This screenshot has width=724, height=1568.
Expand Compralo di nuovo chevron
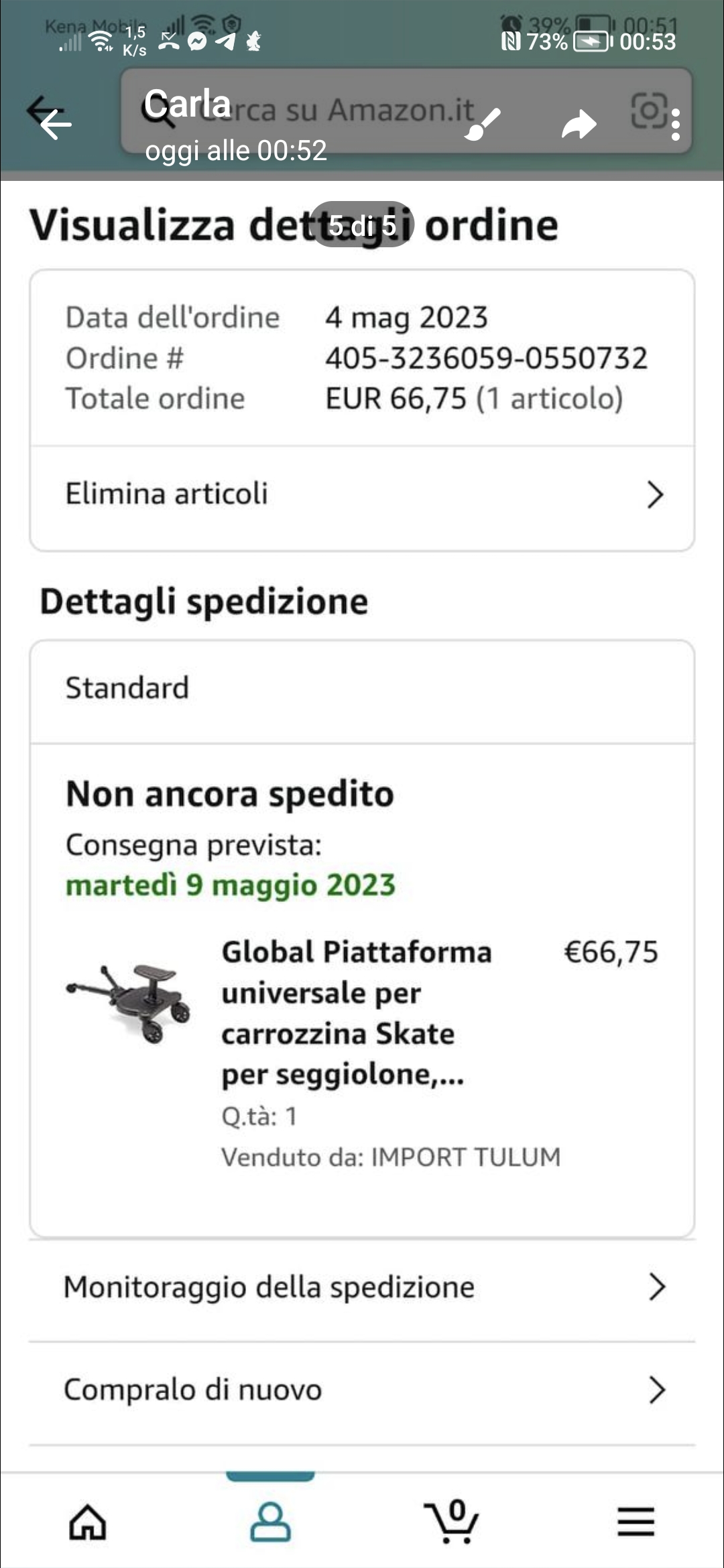(x=657, y=1390)
